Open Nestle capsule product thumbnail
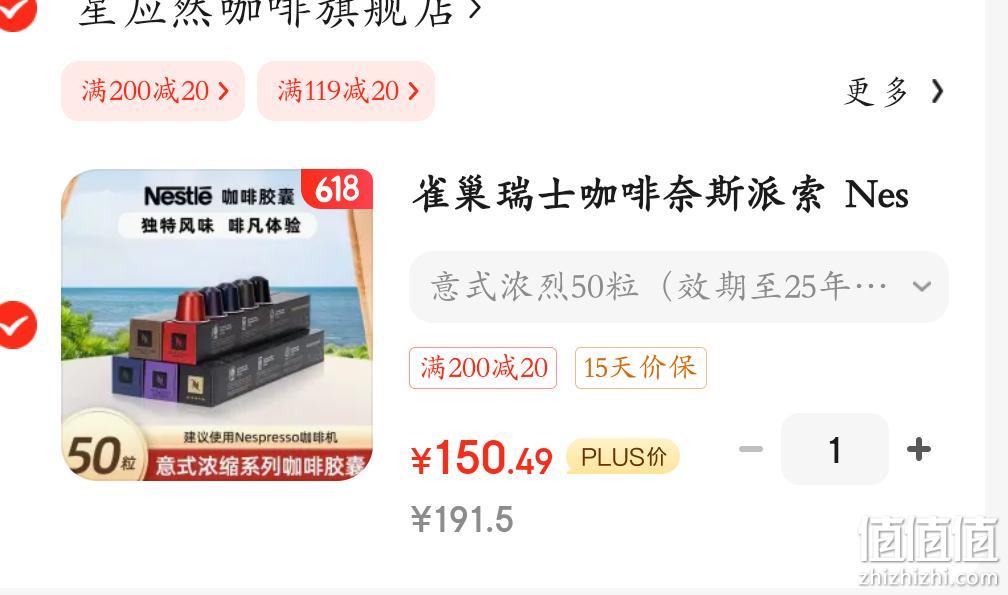This screenshot has width=1008, height=595. coord(217,324)
